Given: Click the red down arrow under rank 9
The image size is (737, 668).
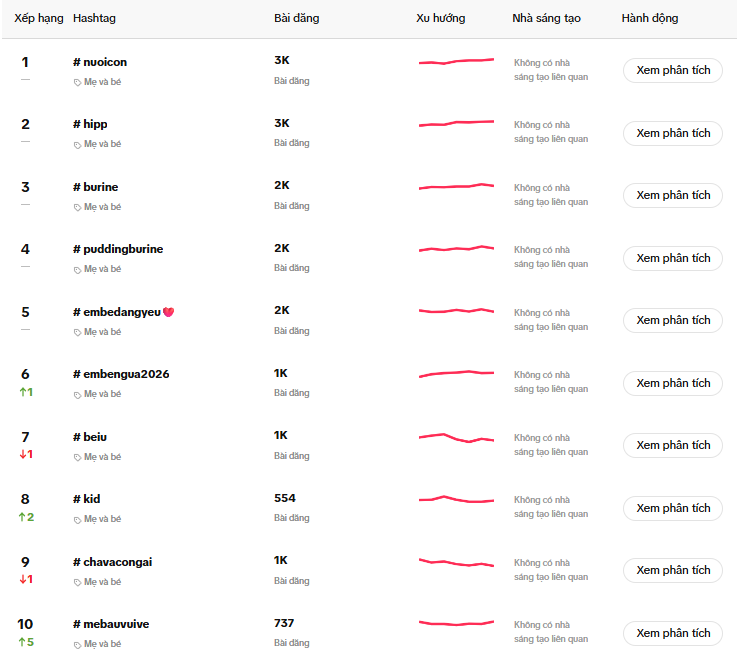Looking at the screenshot, I should coord(22,579).
